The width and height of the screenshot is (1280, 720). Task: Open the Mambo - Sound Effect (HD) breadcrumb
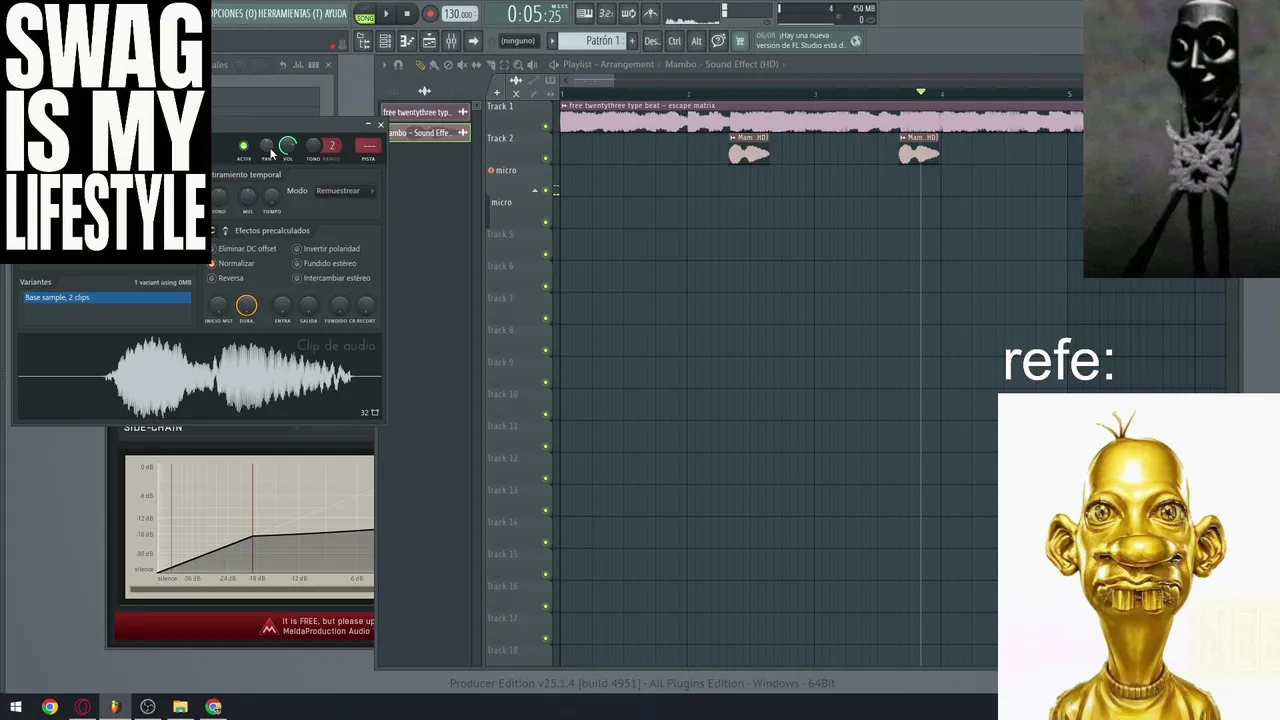coord(721,65)
